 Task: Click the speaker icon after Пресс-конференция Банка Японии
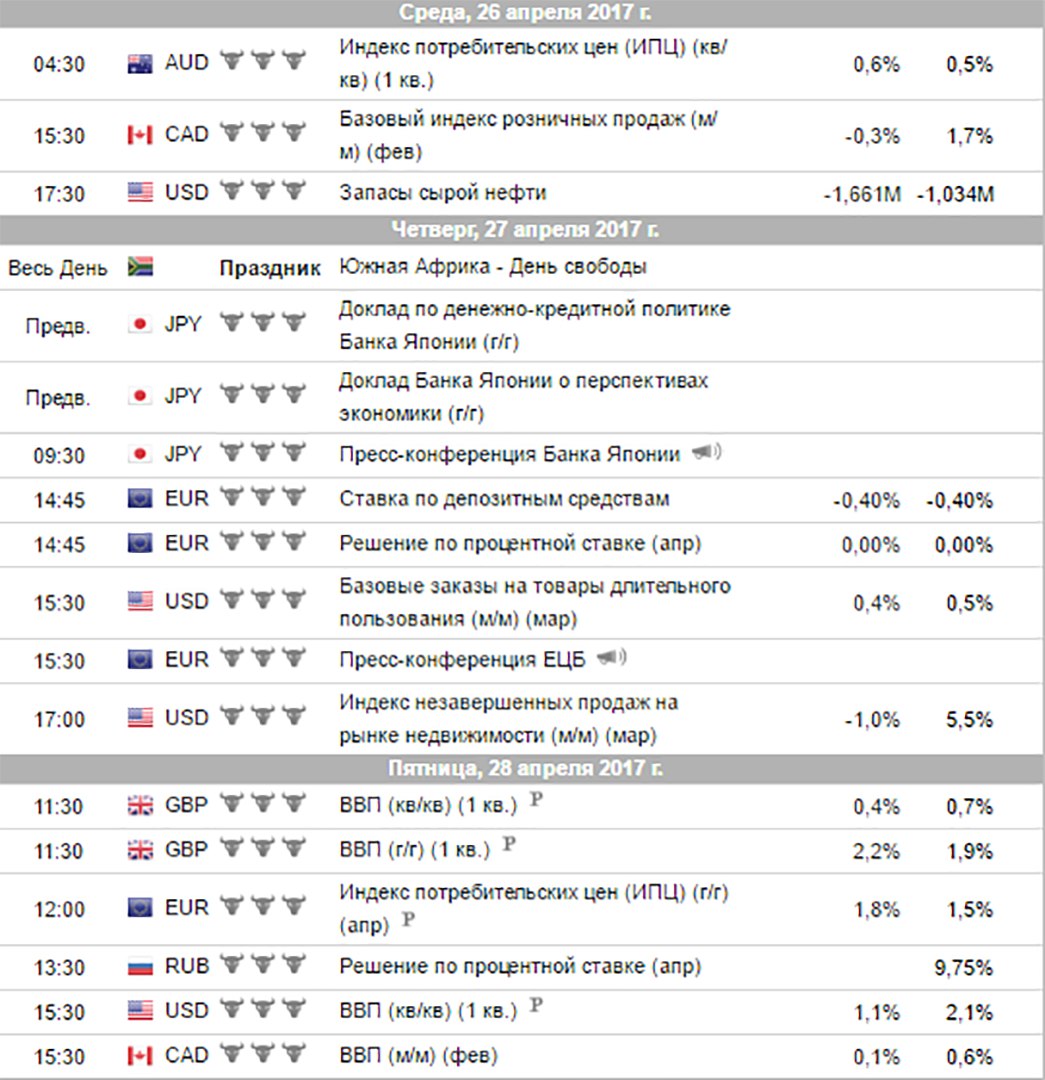pos(706,452)
